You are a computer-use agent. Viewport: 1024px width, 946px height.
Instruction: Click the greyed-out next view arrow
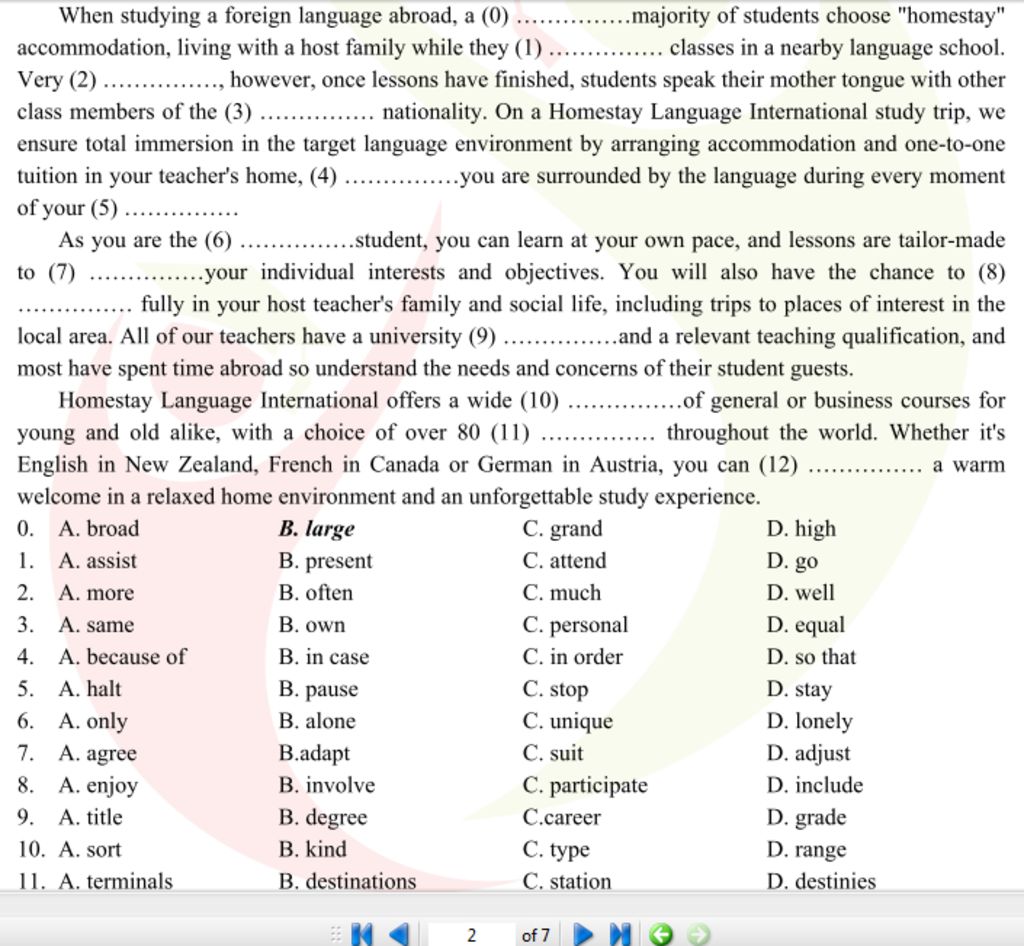[698, 935]
